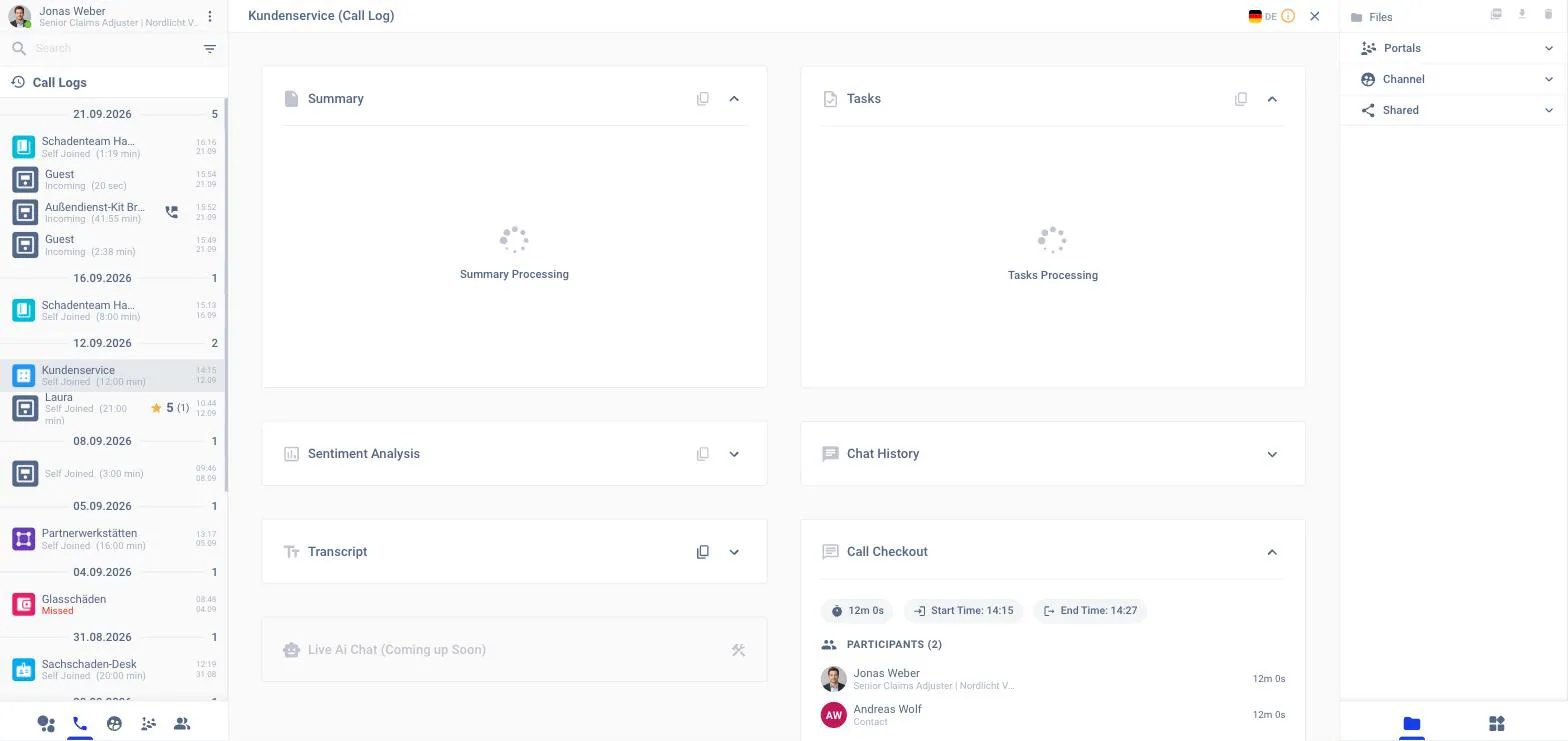Open the chat bubbles view in bottom bar
Image resolution: width=1568 pixels, height=741 pixels.
46,724
